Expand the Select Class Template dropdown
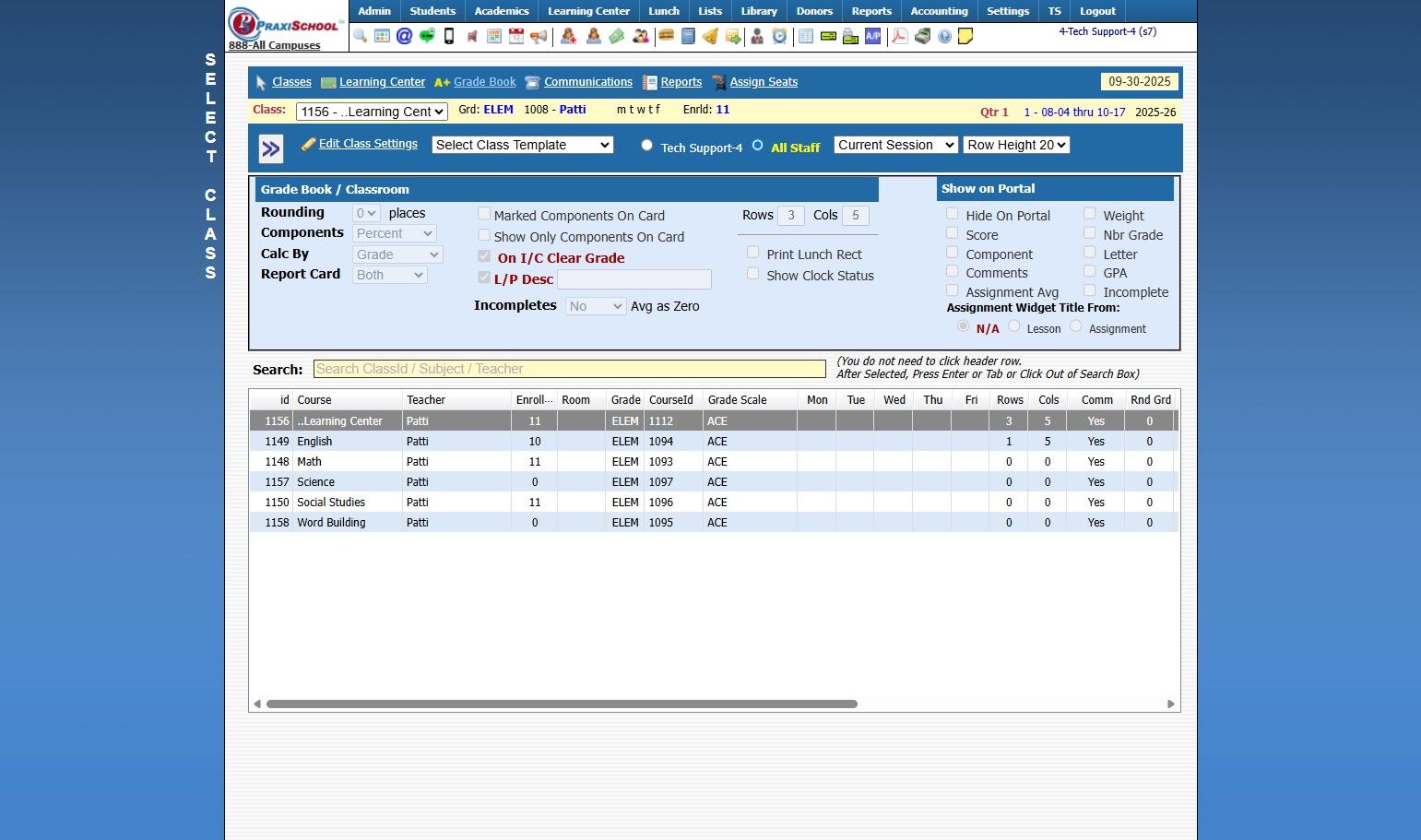Image resolution: width=1421 pixels, height=840 pixels. [522, 145]
